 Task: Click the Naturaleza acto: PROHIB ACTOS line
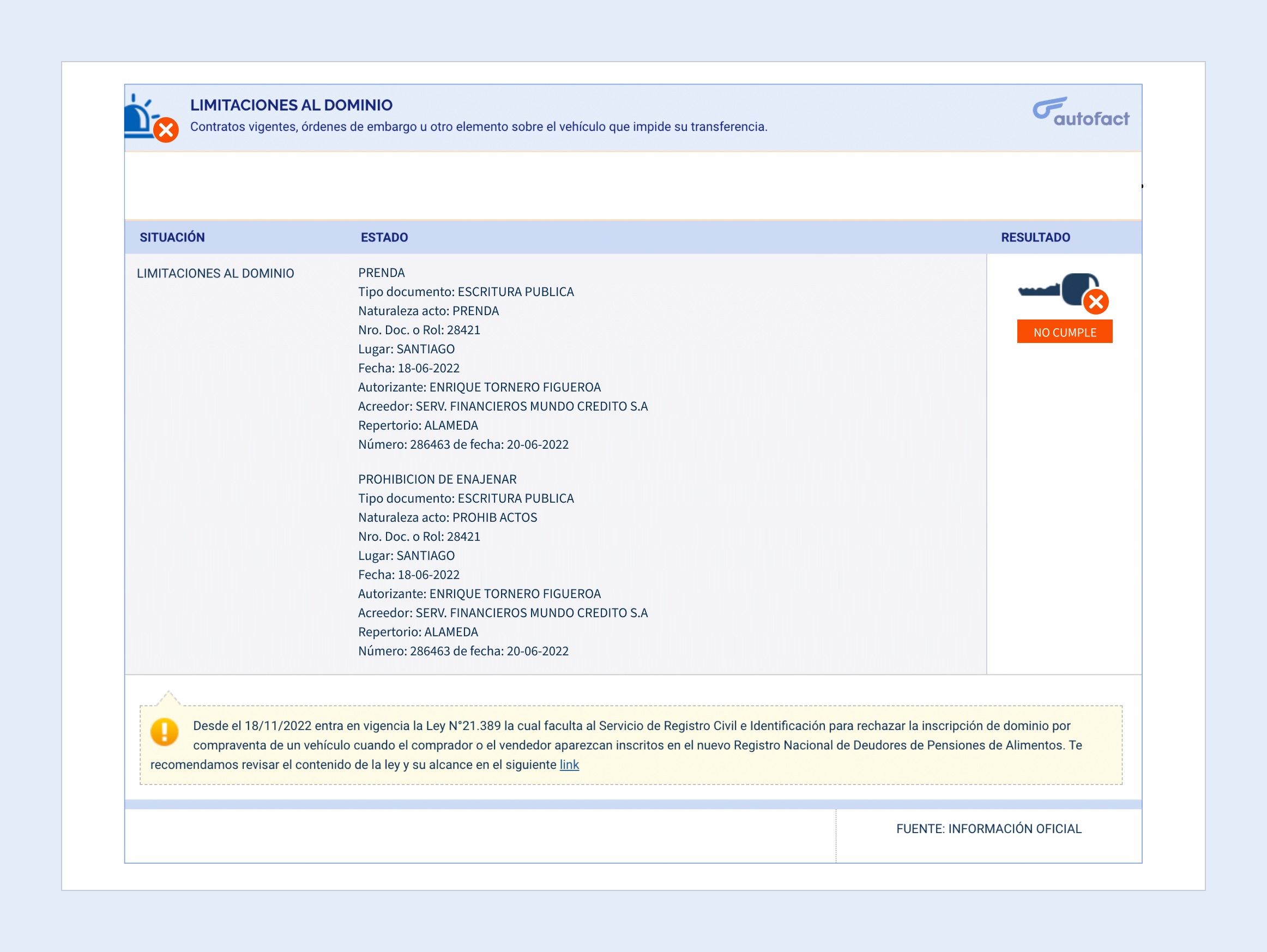point(448,517)
